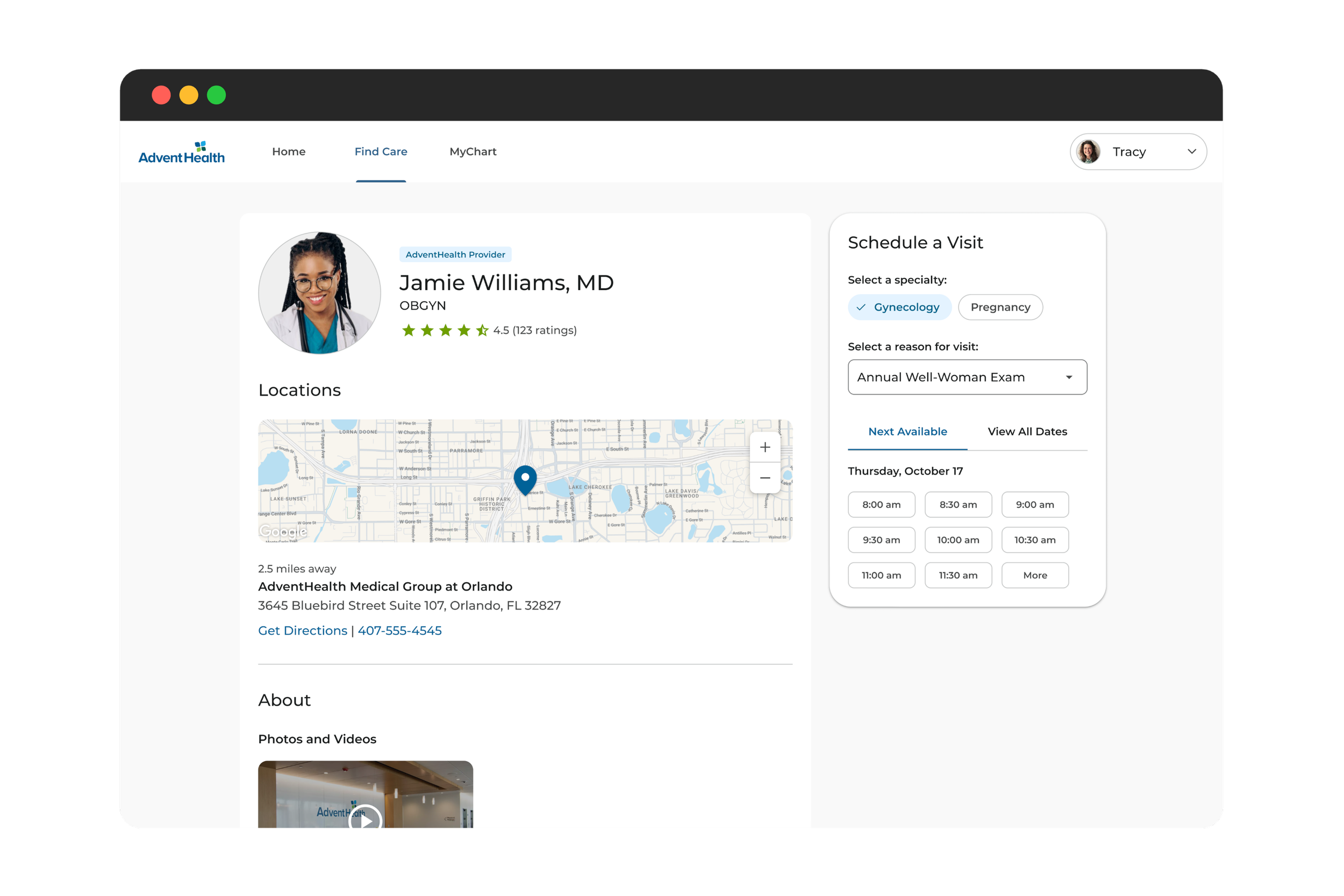Screen dimensions: 1344x896
Task: Click the 2.5 miles away text
Action: [x=297, y=569]
